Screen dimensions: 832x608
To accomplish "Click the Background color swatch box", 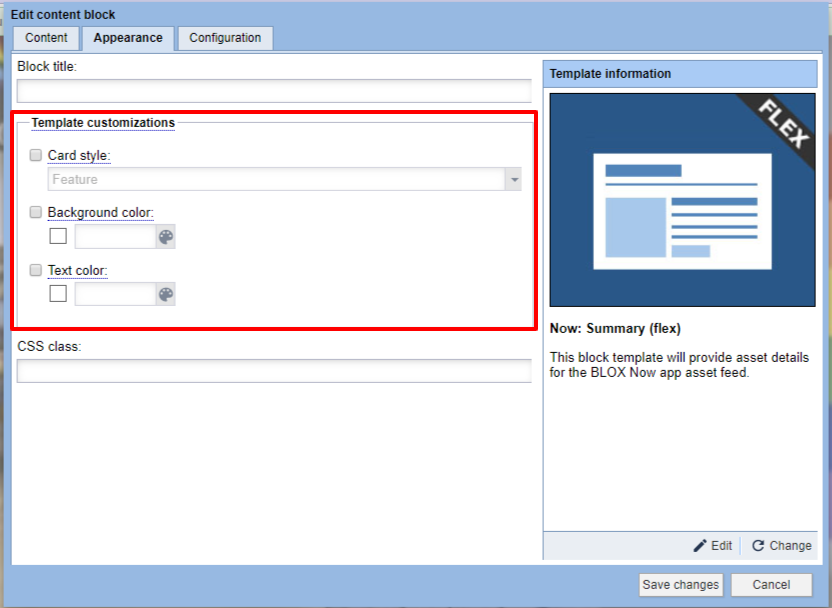I will (x=58, y=237).
